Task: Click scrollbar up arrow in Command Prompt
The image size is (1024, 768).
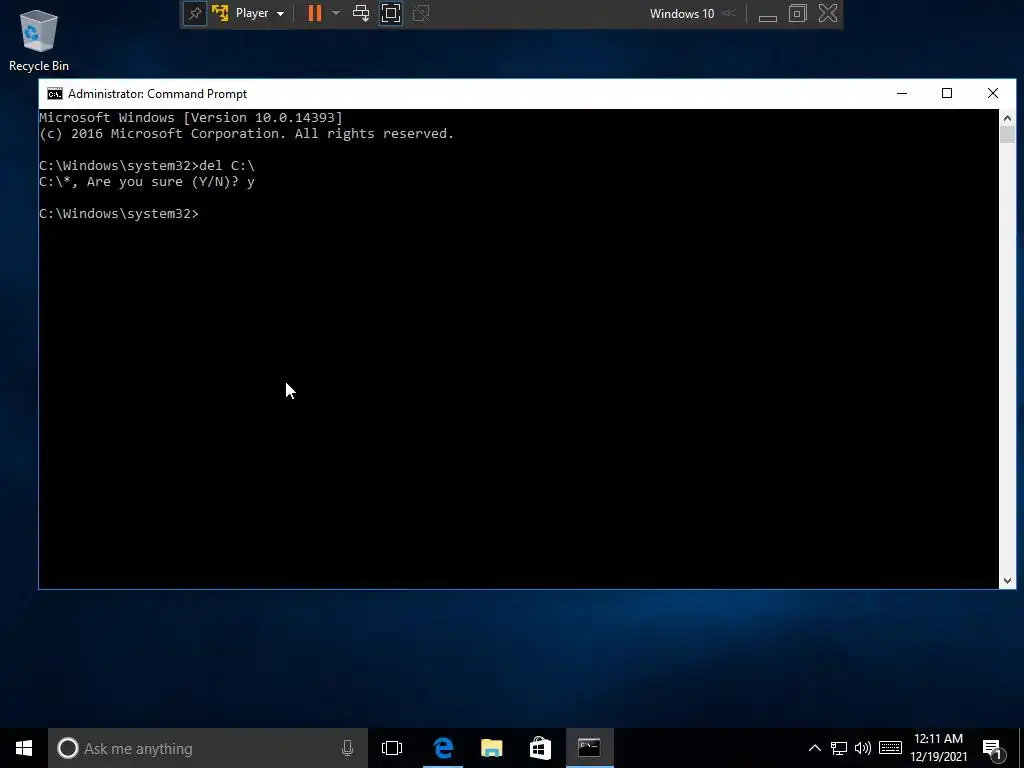Action: point(1007,118)
